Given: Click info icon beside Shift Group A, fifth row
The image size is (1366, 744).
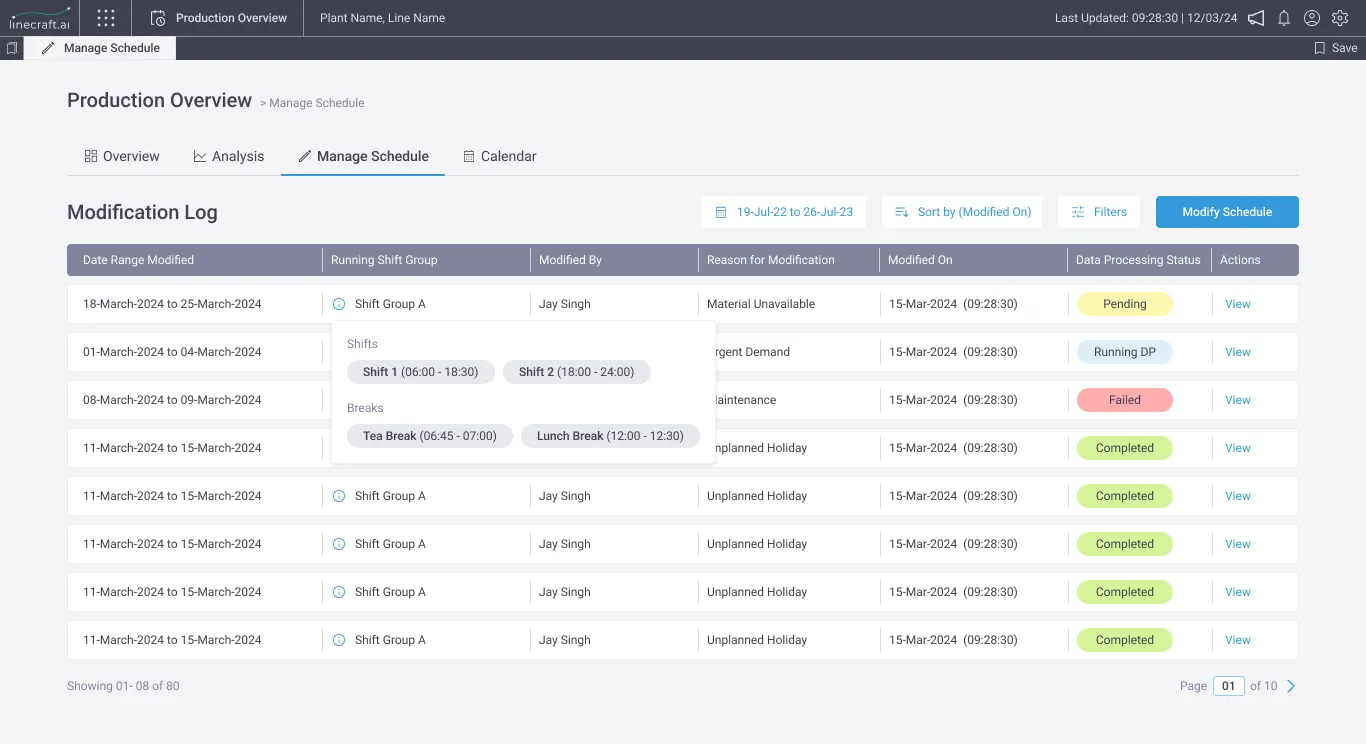Looking at the screenshot, I should [338, 496].
